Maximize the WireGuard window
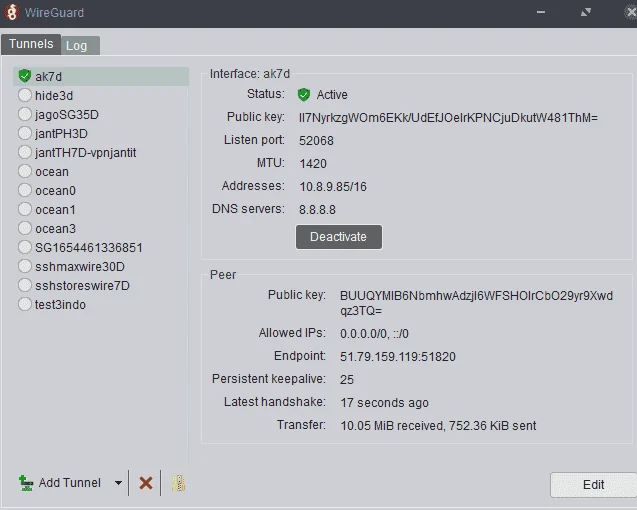 tap(585, 12)
